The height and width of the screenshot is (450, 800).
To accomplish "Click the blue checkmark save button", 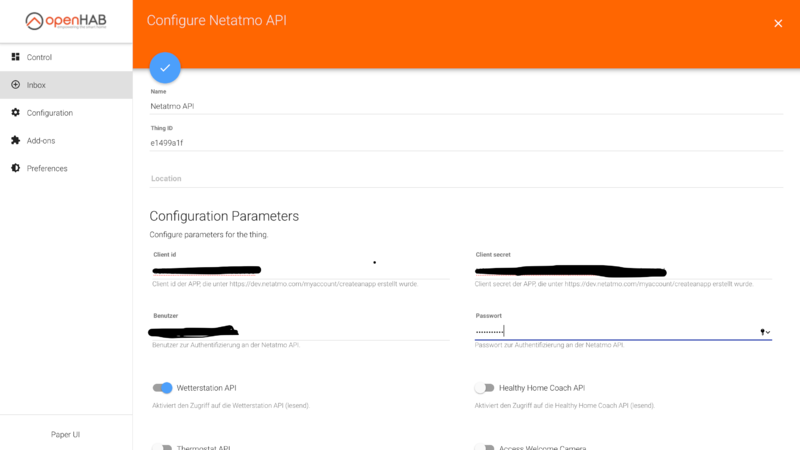I will tap(165, 68).
